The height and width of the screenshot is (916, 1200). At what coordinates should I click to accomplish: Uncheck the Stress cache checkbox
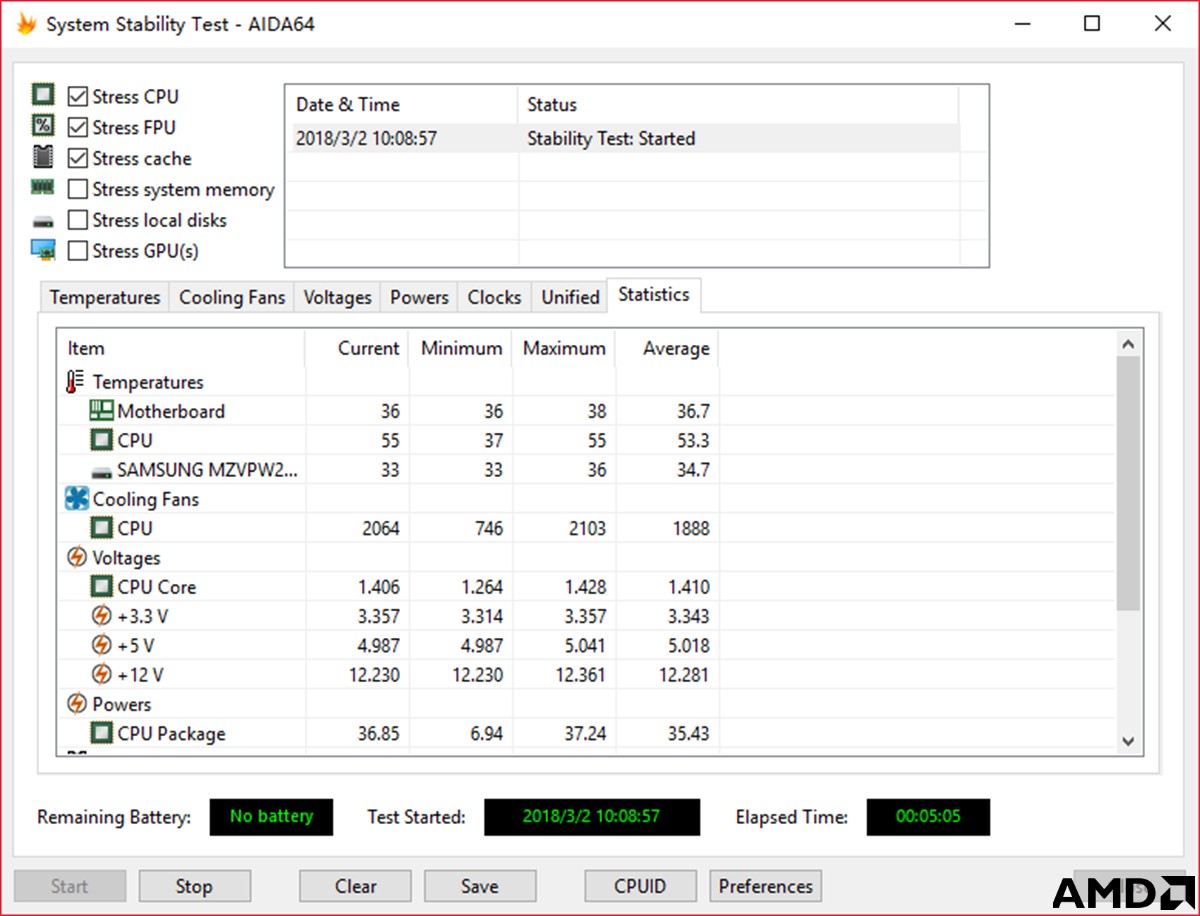pyautogui.click(x=78, y=159)
